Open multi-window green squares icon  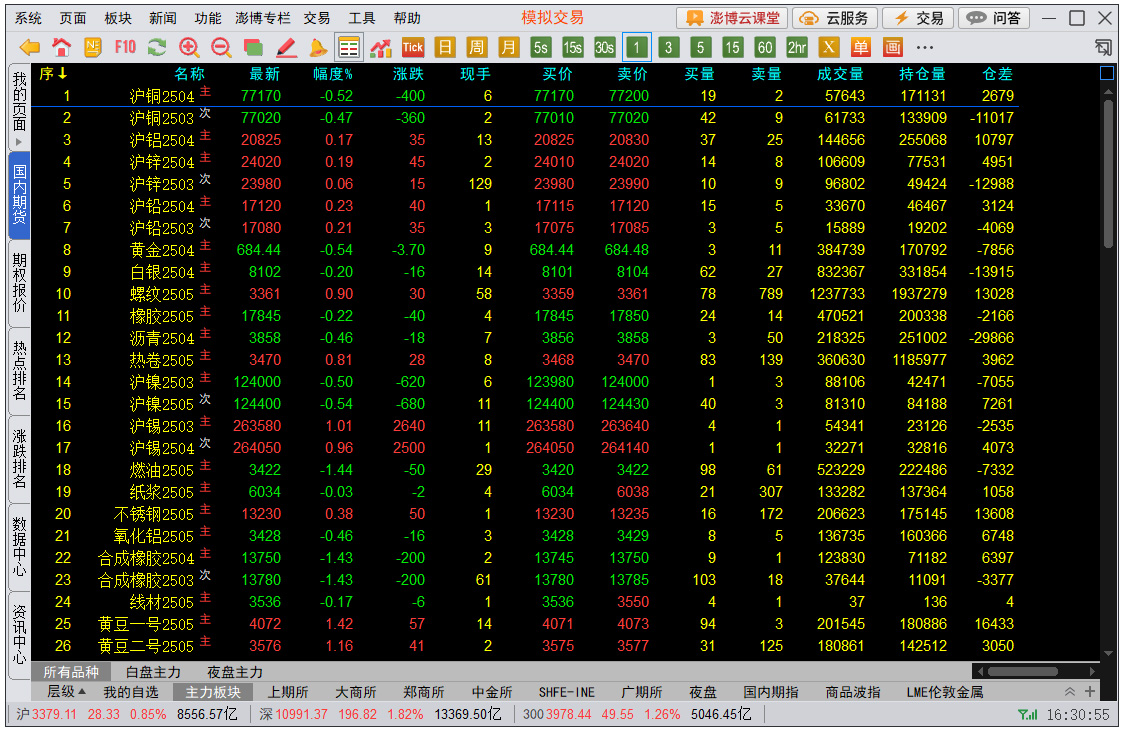(x=253, y=48)
